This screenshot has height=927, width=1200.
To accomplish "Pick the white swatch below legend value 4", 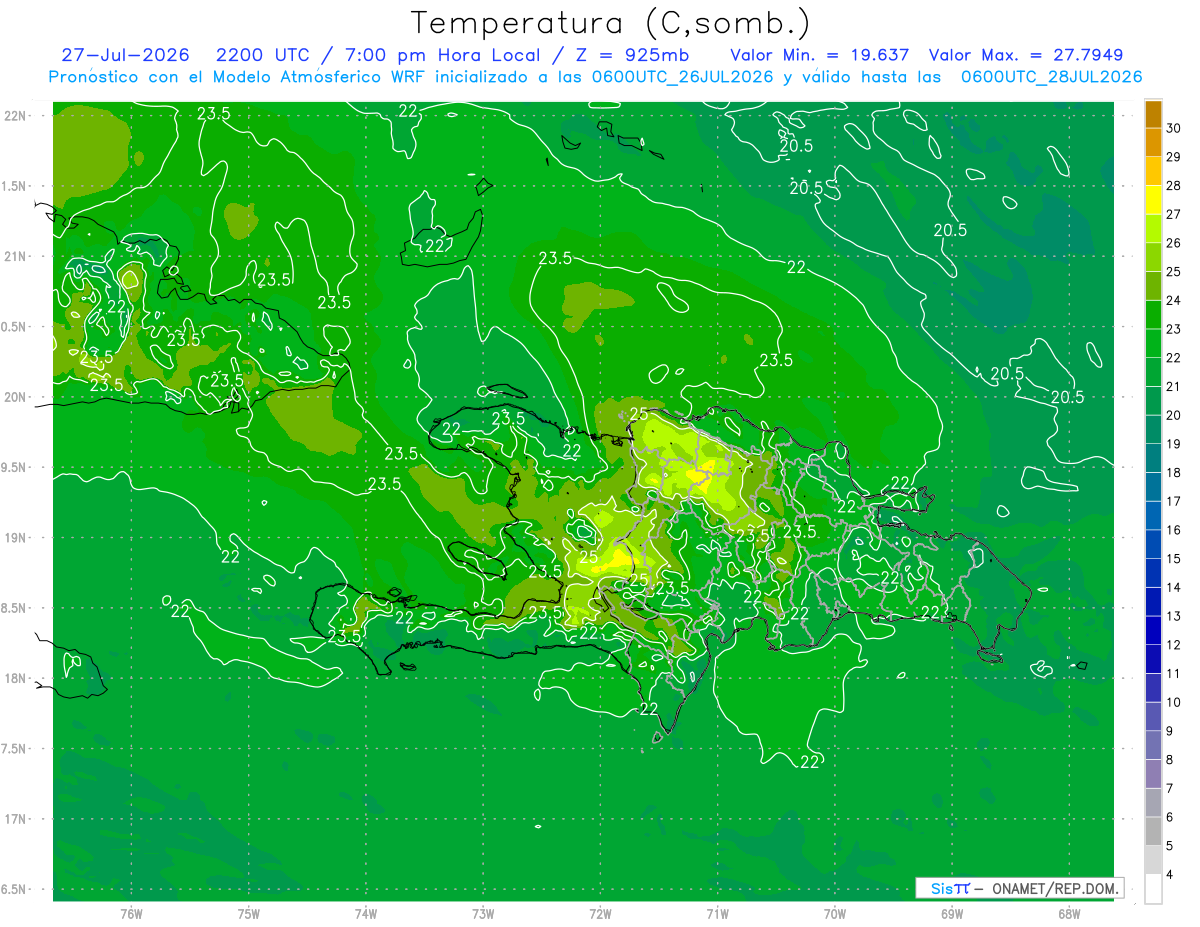I will click(1153, 889).
